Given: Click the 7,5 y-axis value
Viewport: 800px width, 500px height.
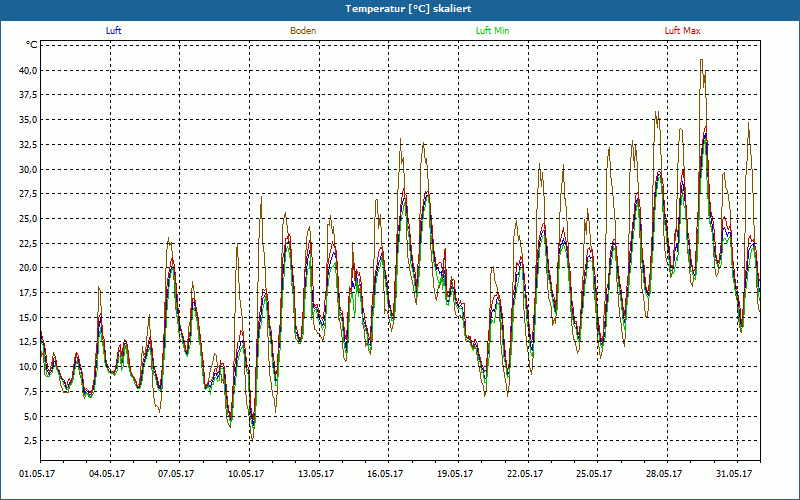Looking at the screenshot, I should 30,391.
